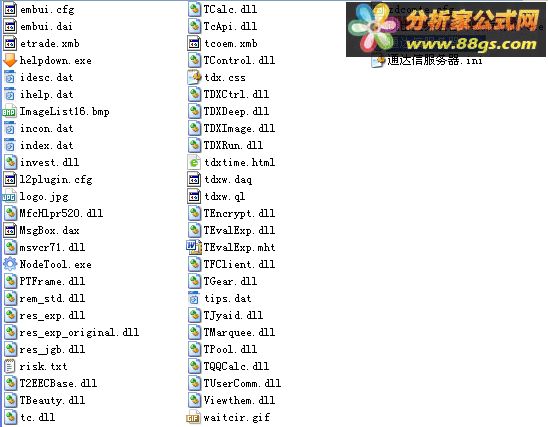Select the ImageList16.bmp file icon

[9, 111]
